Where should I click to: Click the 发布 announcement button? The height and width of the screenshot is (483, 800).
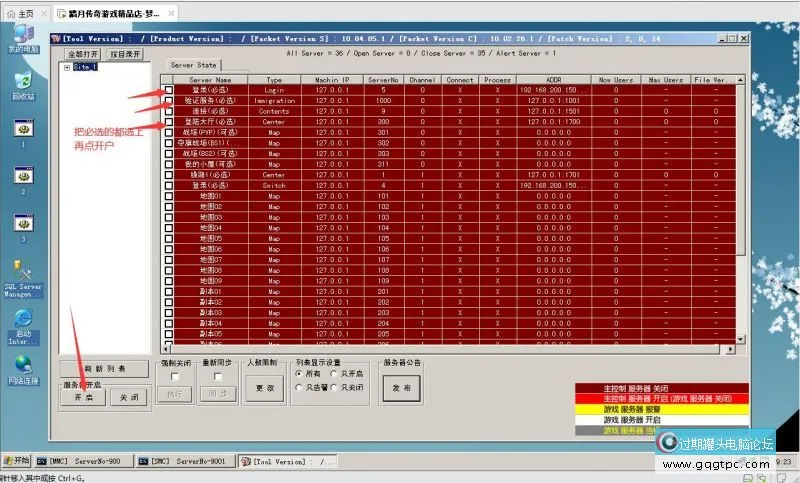[402, 388]
